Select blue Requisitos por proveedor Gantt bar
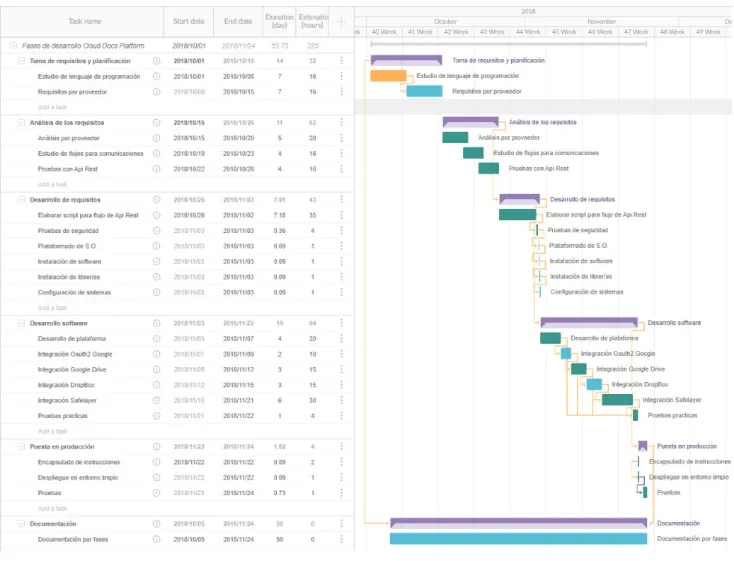This screenshot has width=734, height=561. [424, 91]
